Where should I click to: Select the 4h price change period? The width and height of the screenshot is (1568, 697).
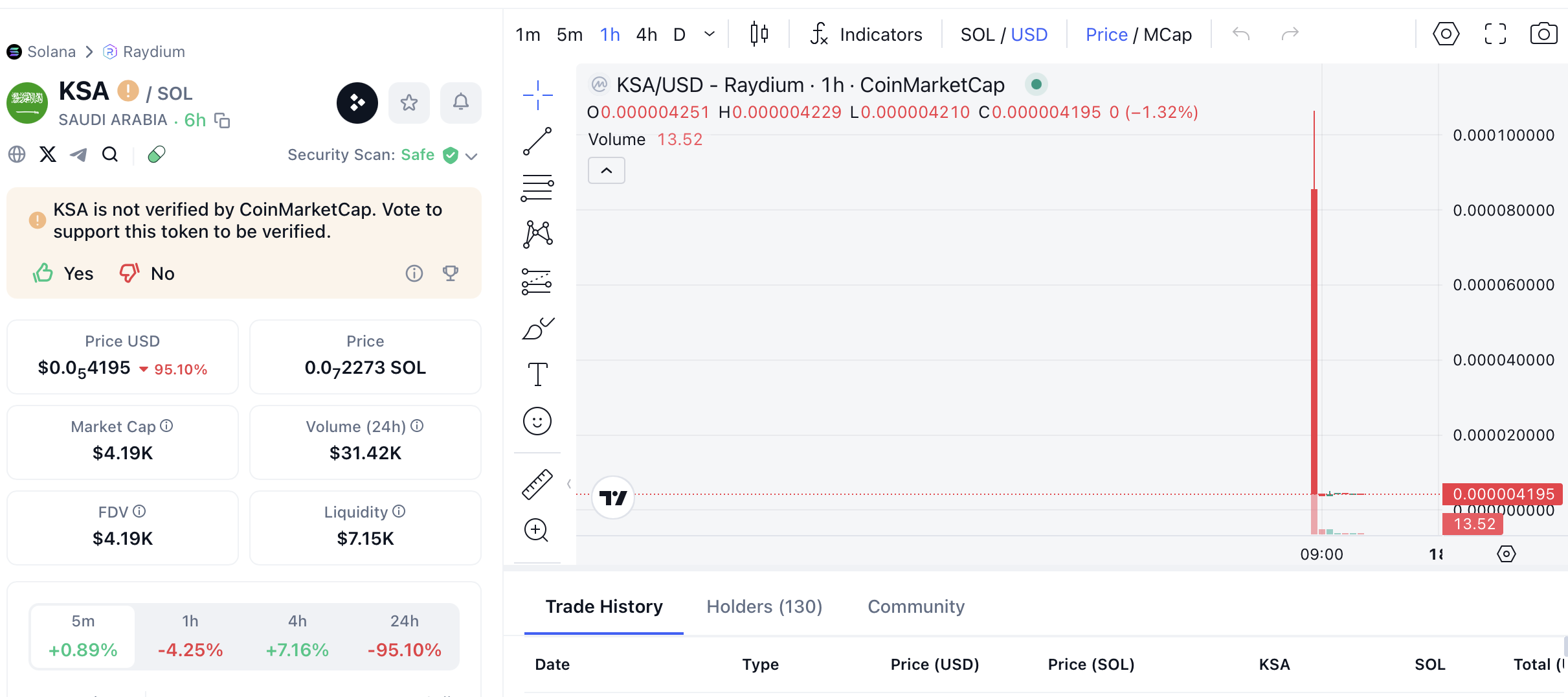click(297, 636)
